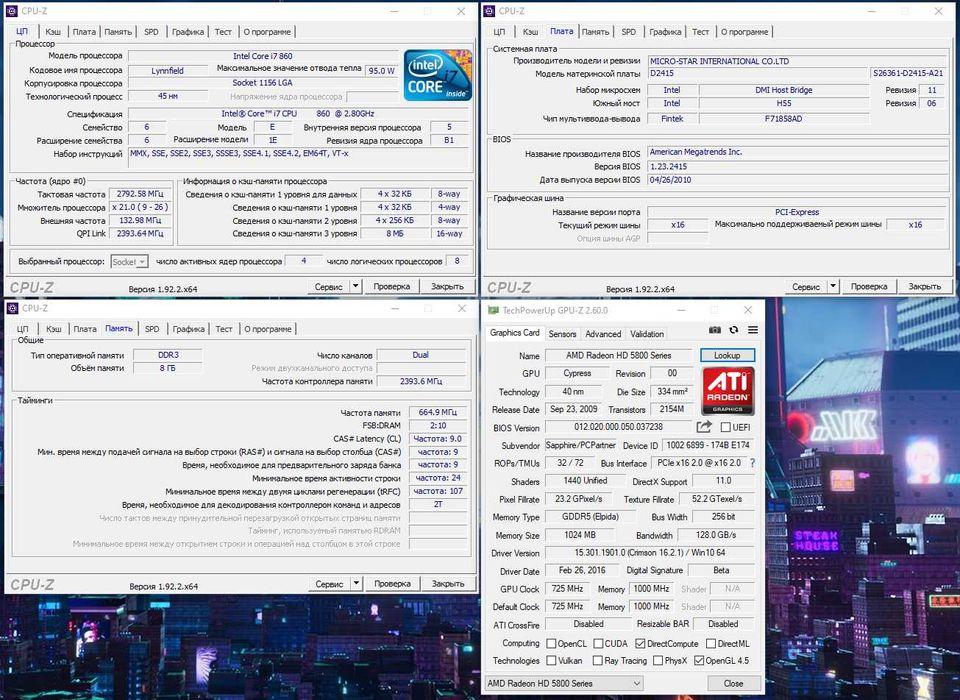Click the GPU-Z screenshot camera icon

714,330
